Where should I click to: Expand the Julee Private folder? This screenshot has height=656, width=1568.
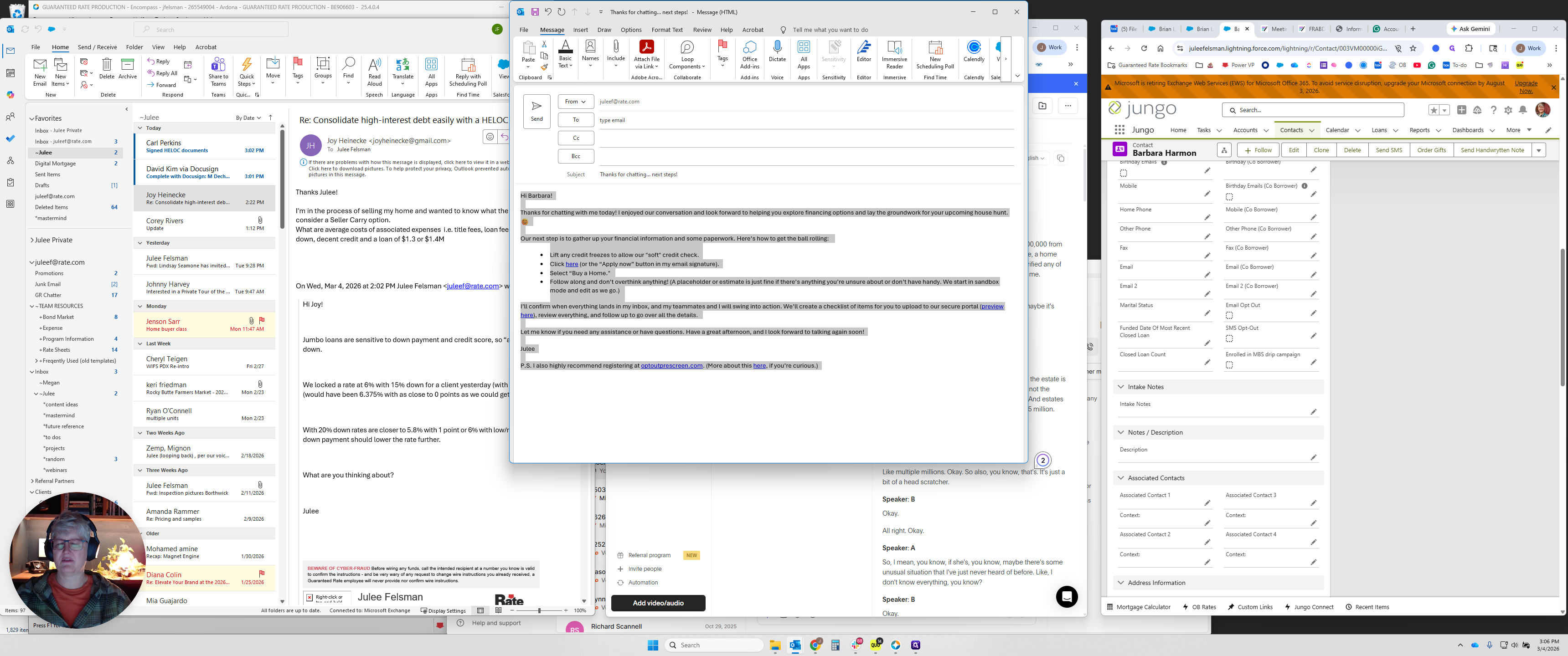31,241
